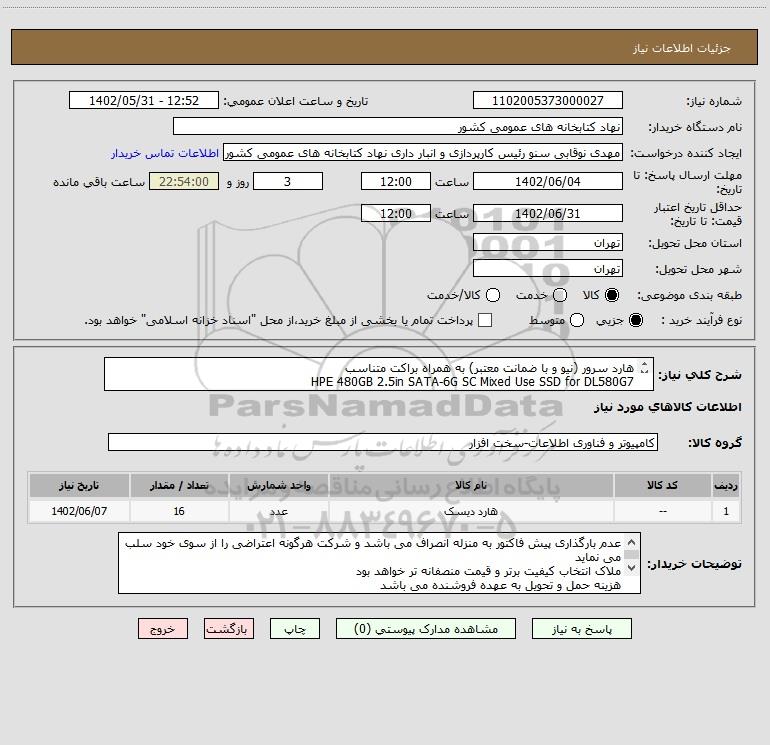This screenshot has height=745, width=770.
Task: Click the تاریخ نیاز column header
Action: tap(79, 486)
